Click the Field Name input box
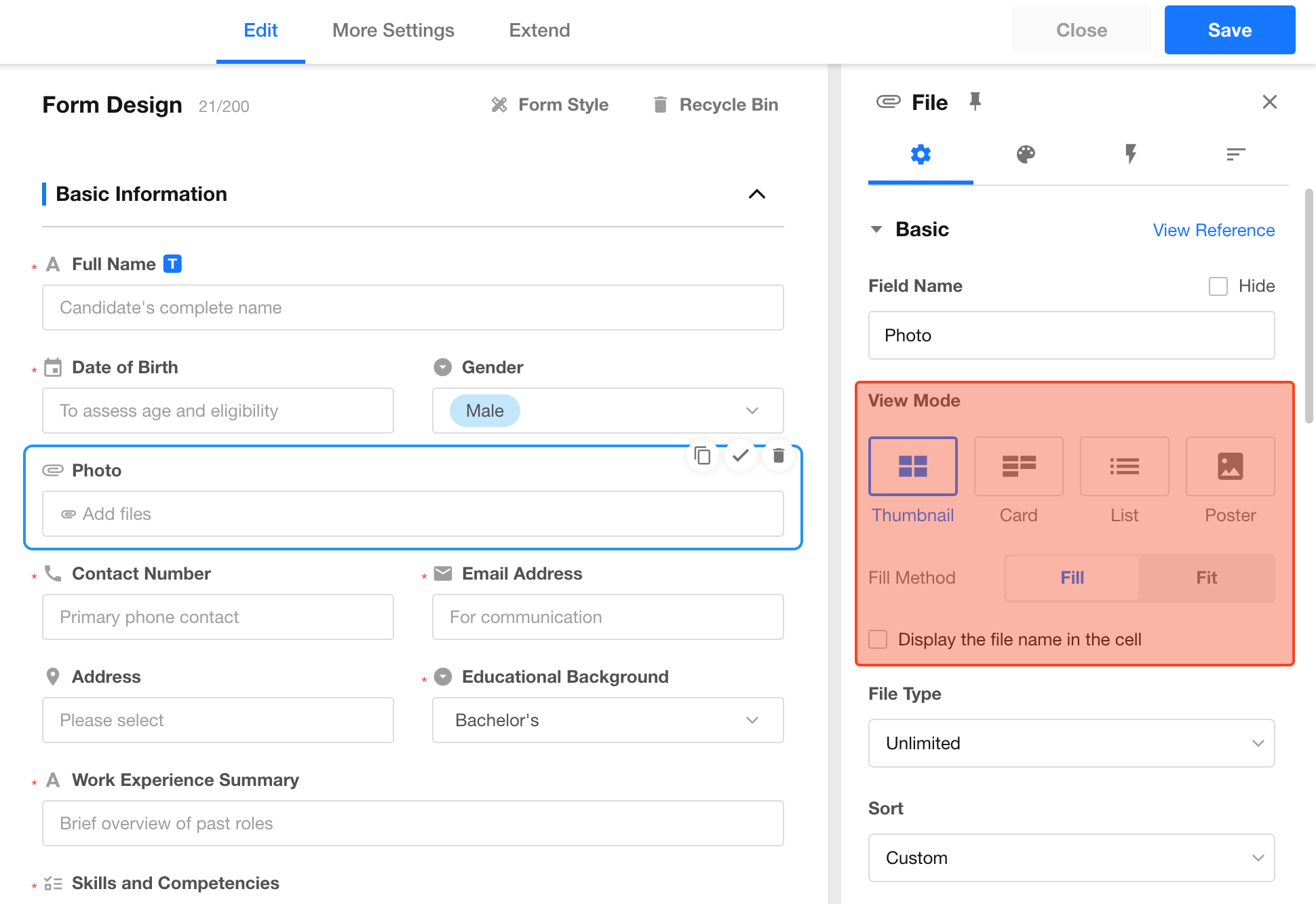 tap(1071, 335)
